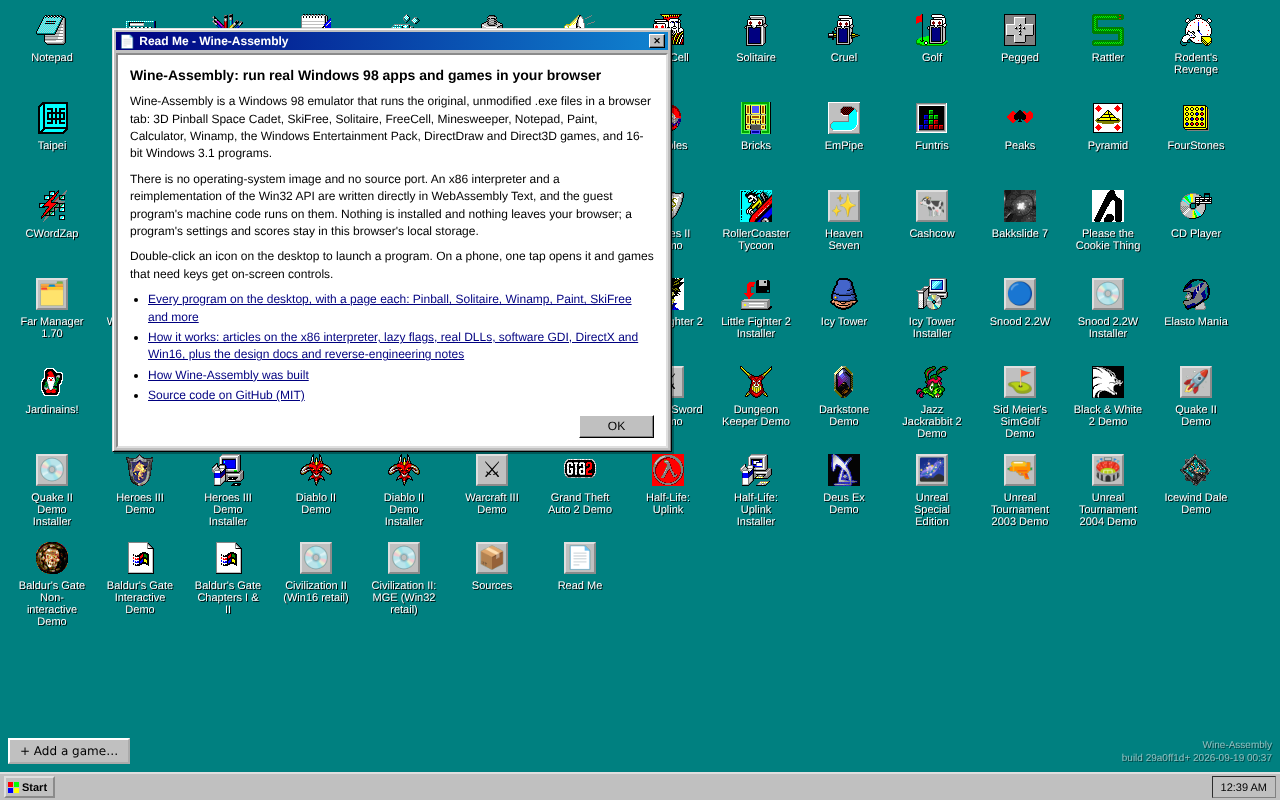Select Sid Meier's SimGolf Demo icon
Viewport: 1280px width, 800px height.
pyautogui.click(x=1020, y=382)
